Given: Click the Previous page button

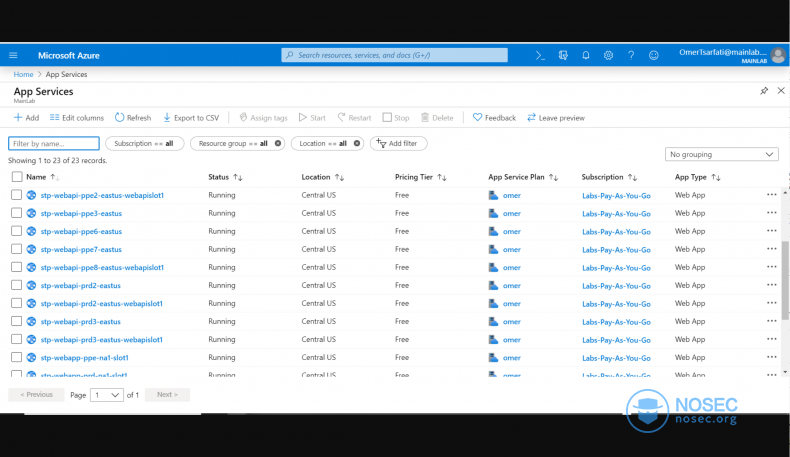Looking at the screenshot, I should 36,395.
